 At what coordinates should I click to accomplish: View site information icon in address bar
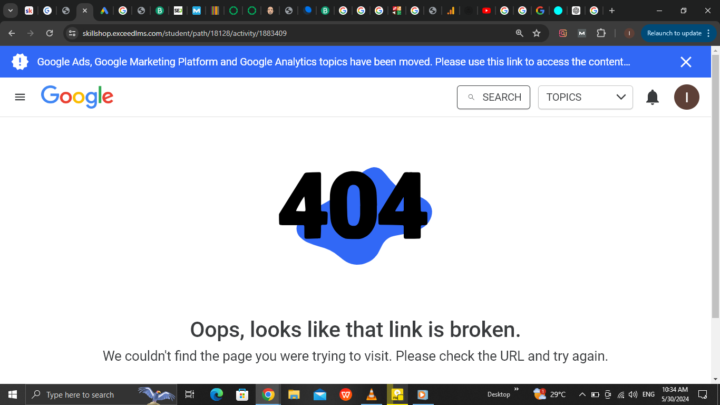coord(72,33)
